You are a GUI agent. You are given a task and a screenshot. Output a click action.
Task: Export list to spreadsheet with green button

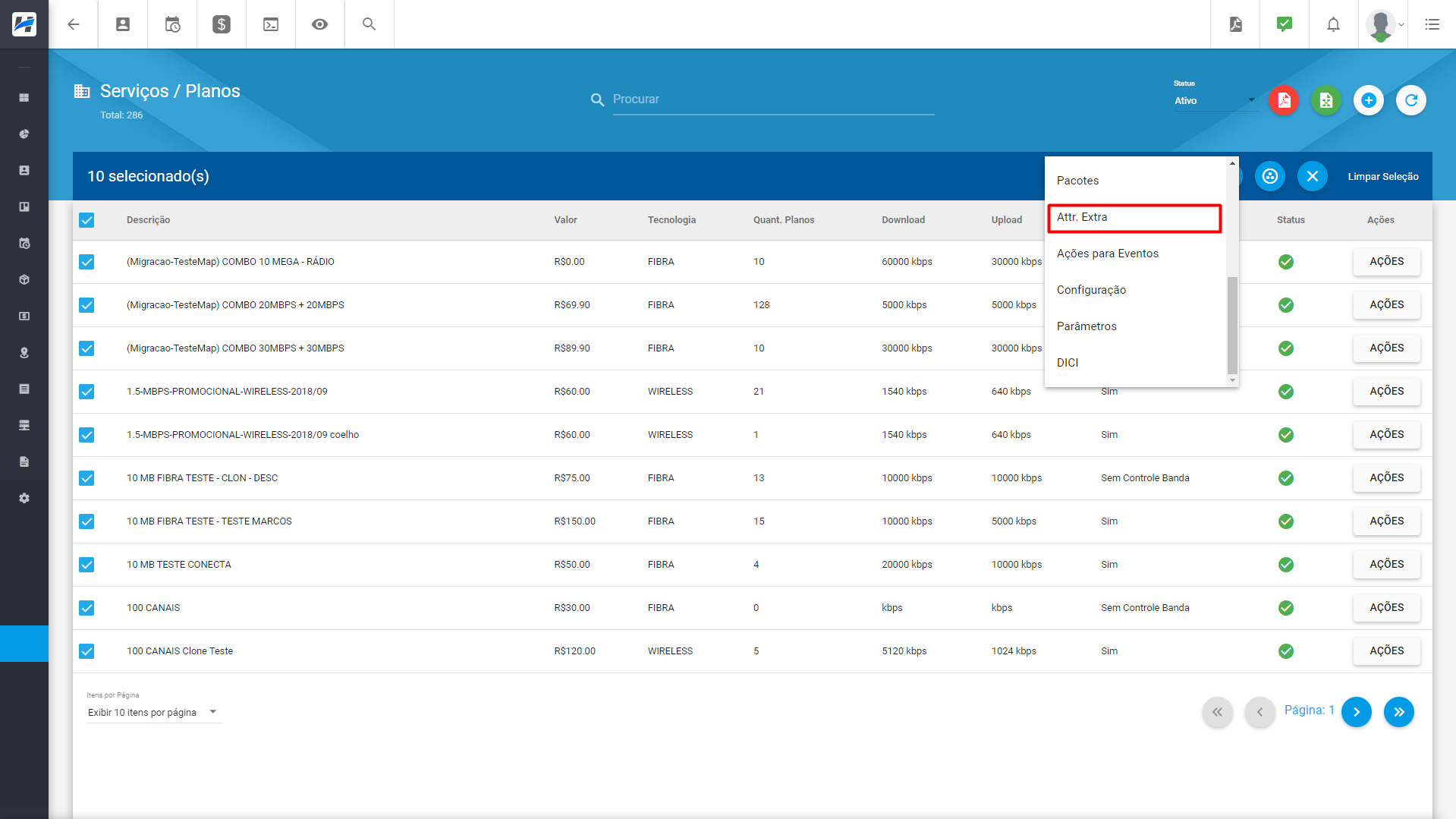click(x=1326, y=100)
